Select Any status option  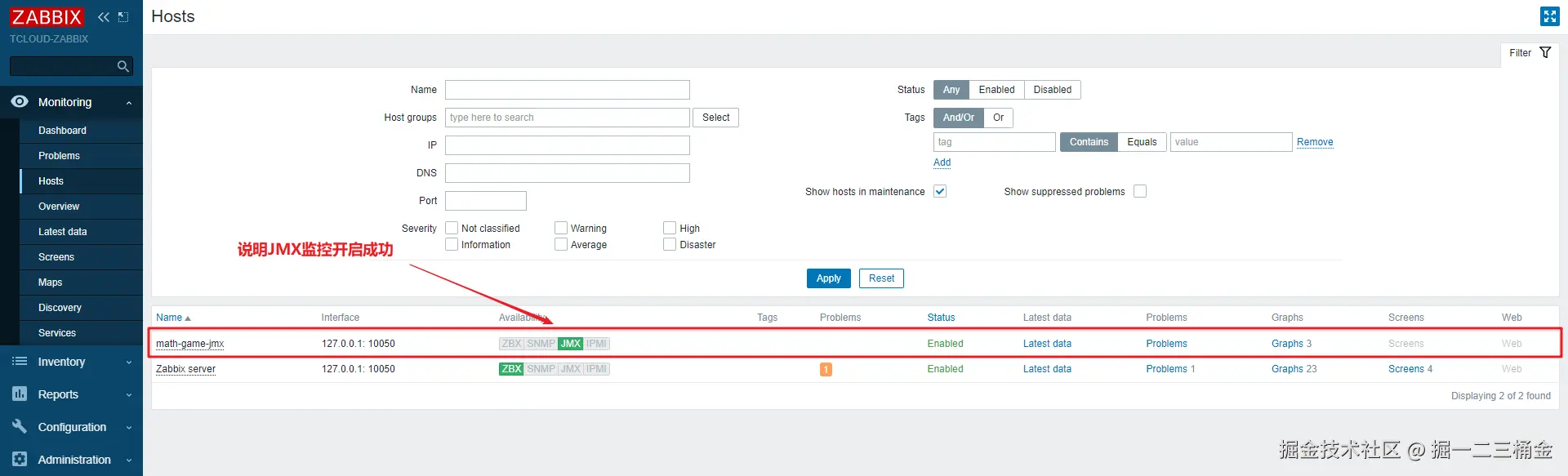[951, 90]
